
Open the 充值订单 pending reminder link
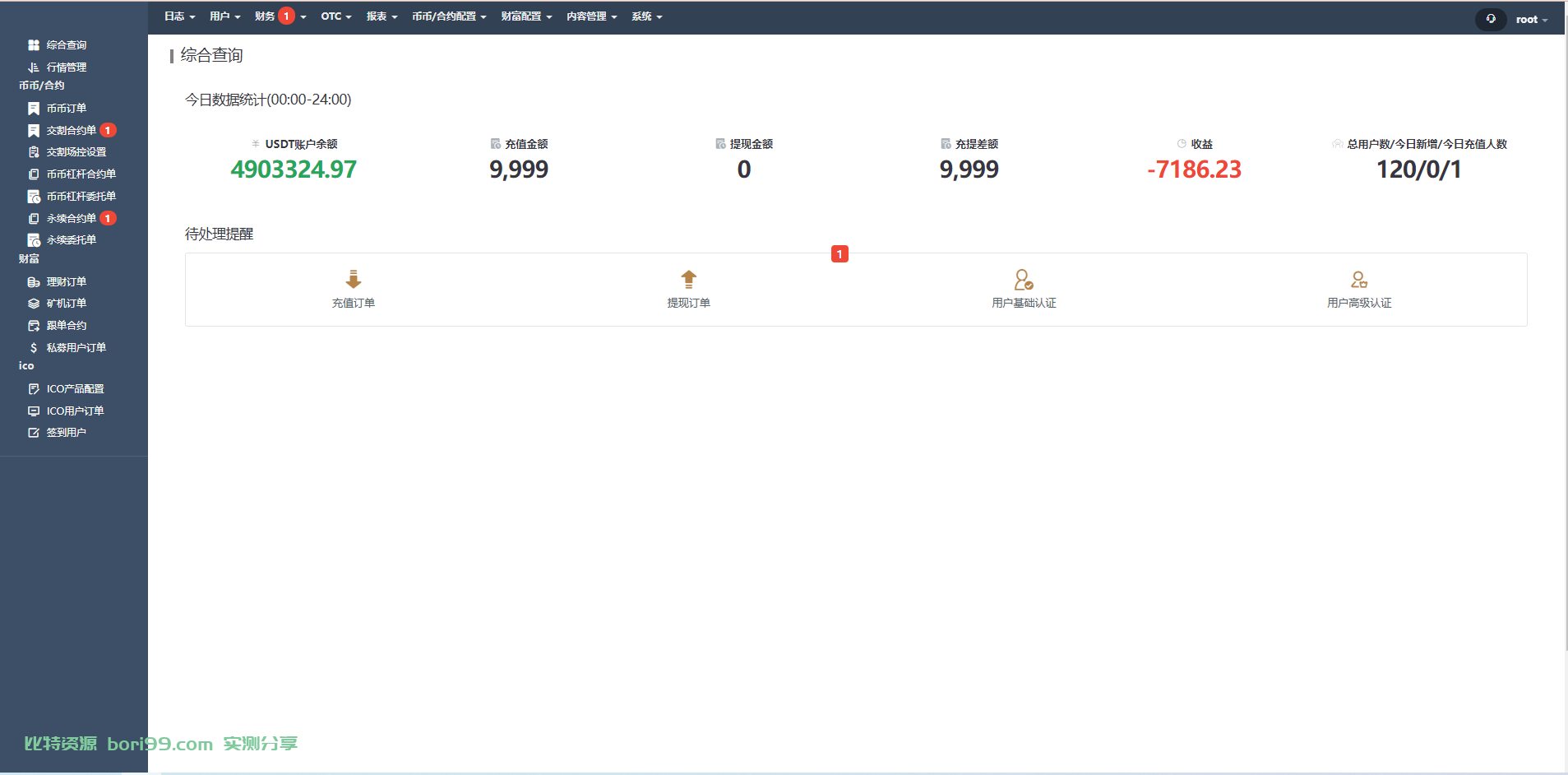pos(354,304)
